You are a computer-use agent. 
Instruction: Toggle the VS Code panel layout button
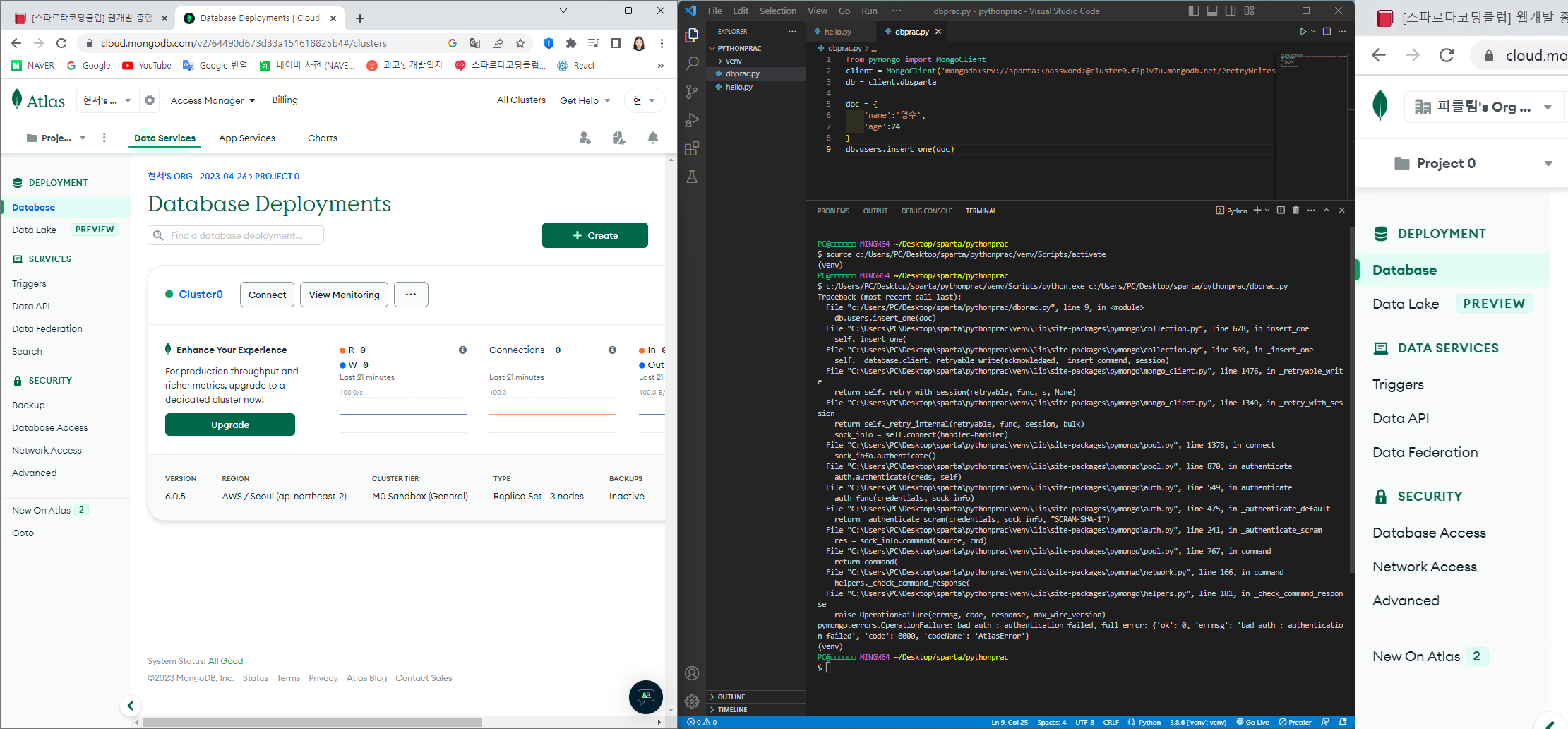(1212, 11)
